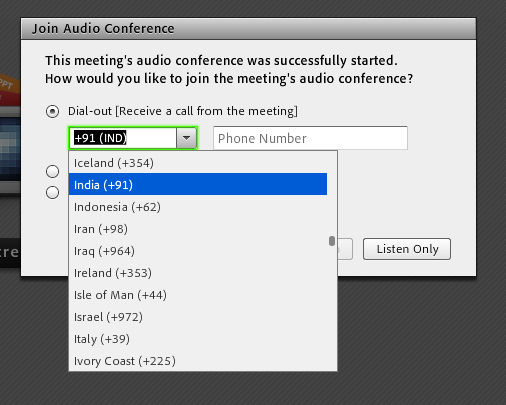Choose Ireland (+353) from the list
The height and width of the screenshot is (405, 506).
click(x=198, y=273)
